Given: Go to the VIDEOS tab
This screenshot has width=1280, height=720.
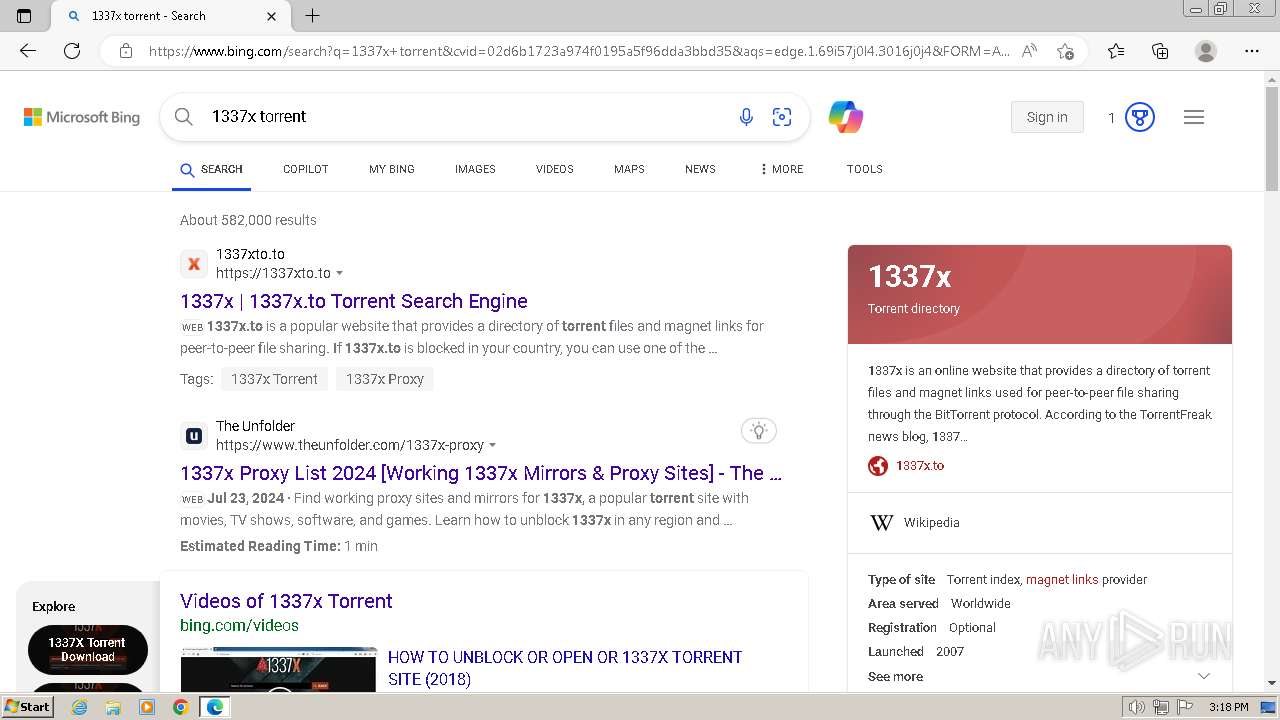Looking at the screenshot, I should (555, 169).
